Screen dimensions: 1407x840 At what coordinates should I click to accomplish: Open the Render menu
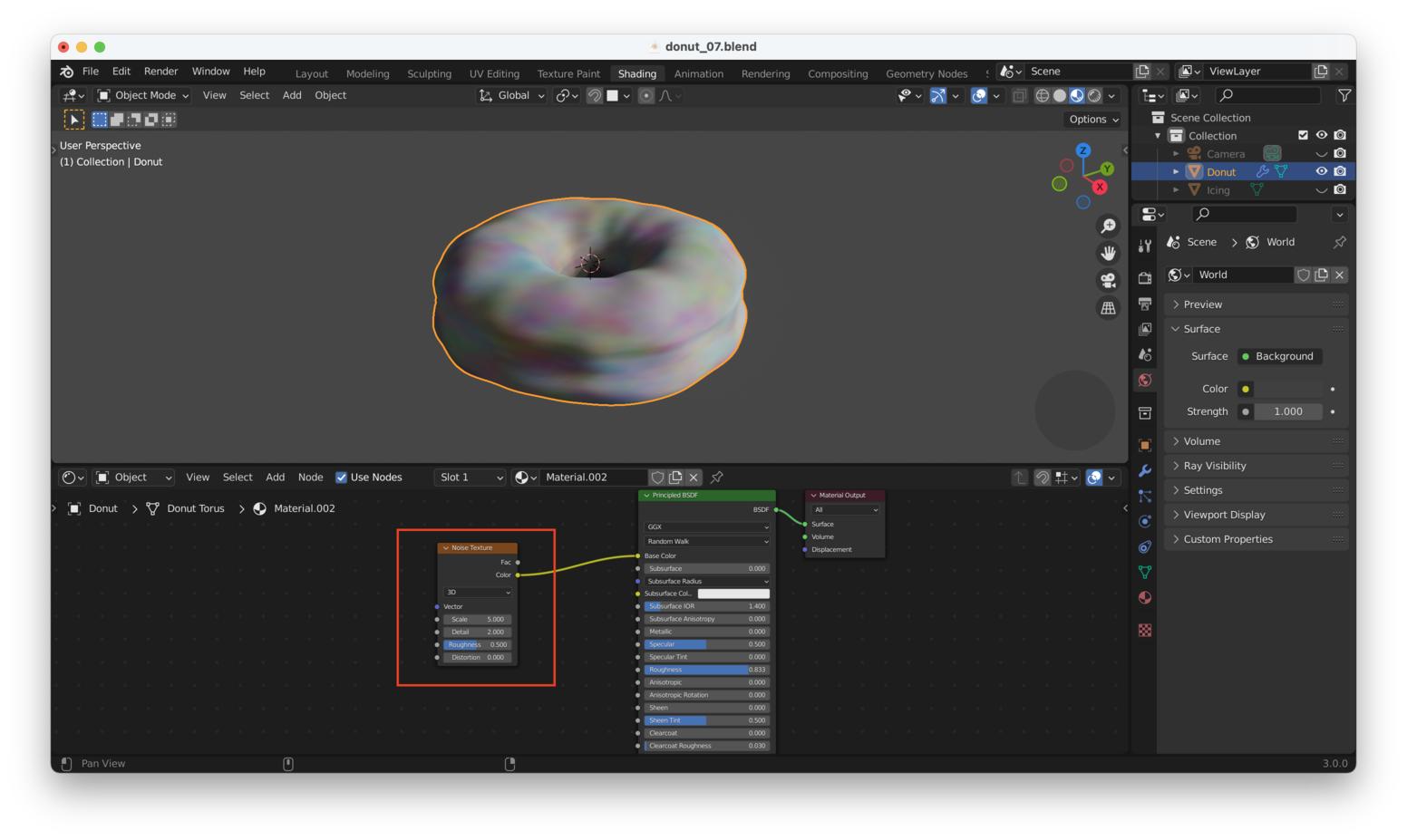(160, 72)
